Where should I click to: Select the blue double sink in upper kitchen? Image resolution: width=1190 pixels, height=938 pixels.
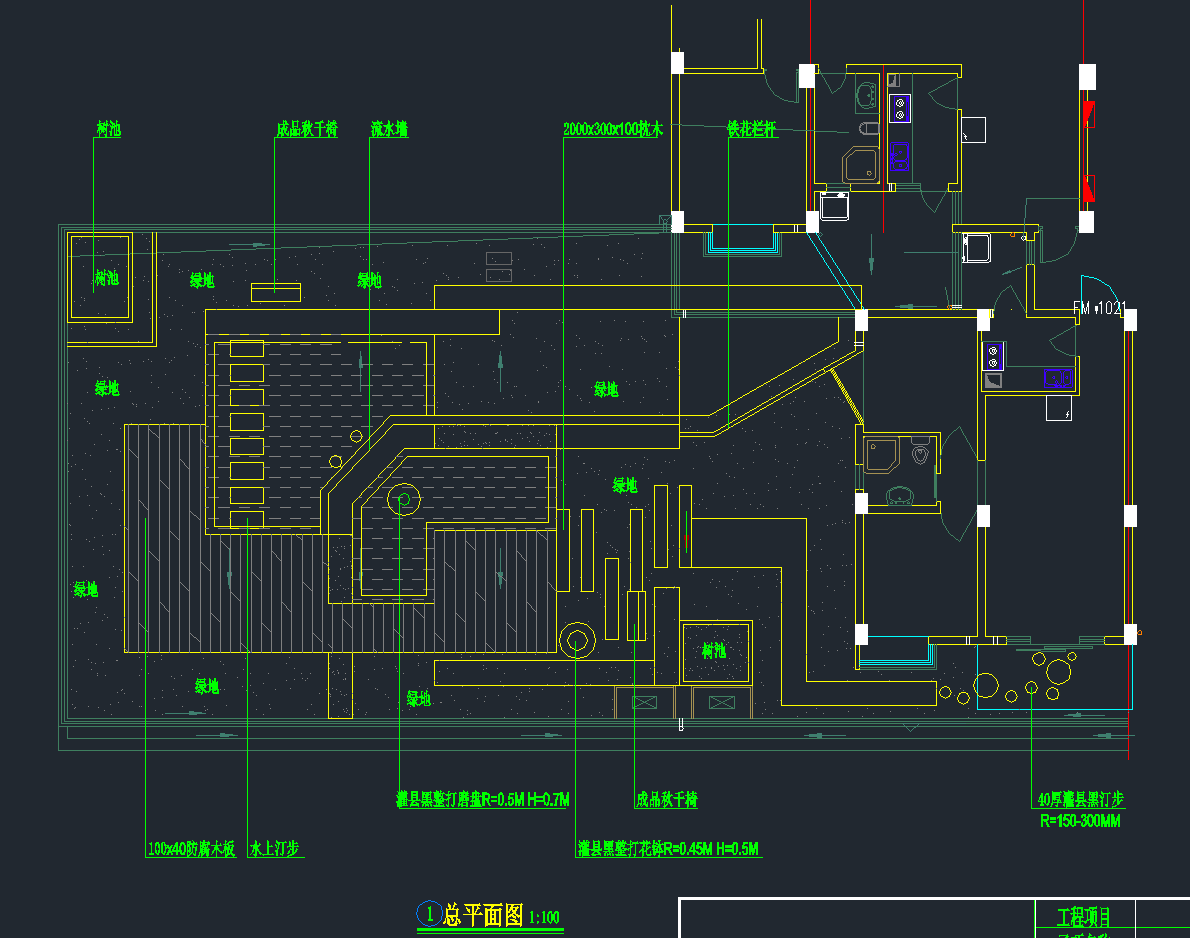pos(899,155)
